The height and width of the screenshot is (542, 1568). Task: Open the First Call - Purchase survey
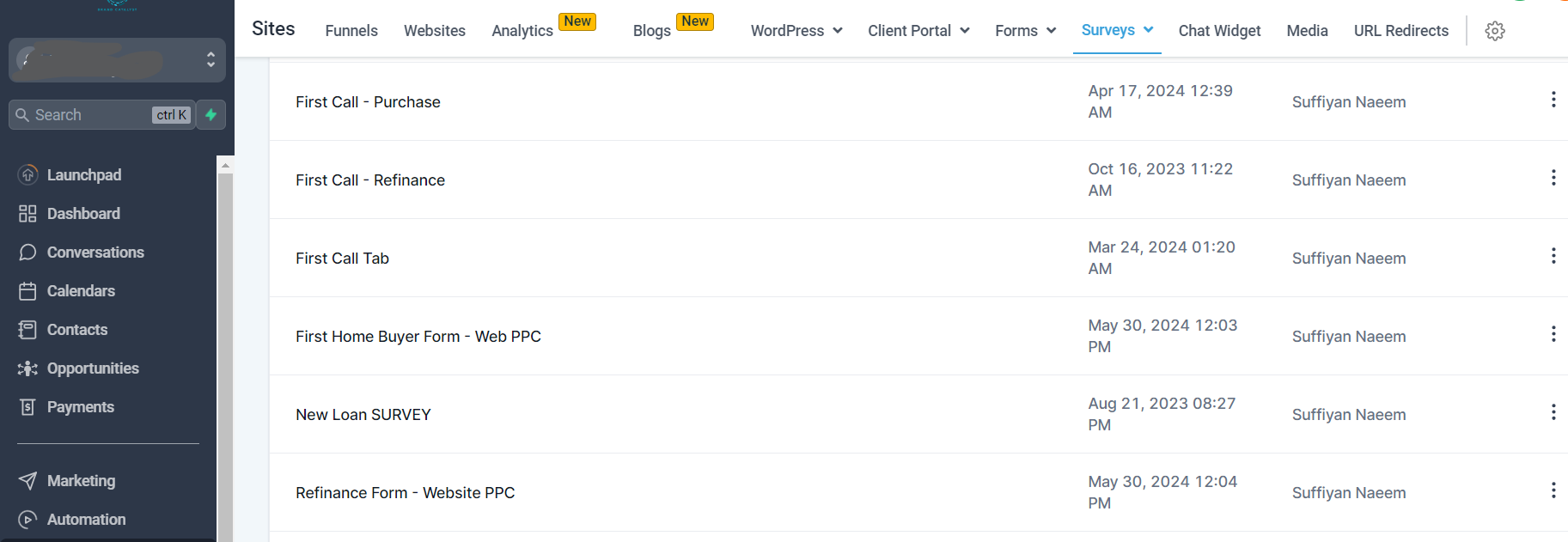(368, 102)
